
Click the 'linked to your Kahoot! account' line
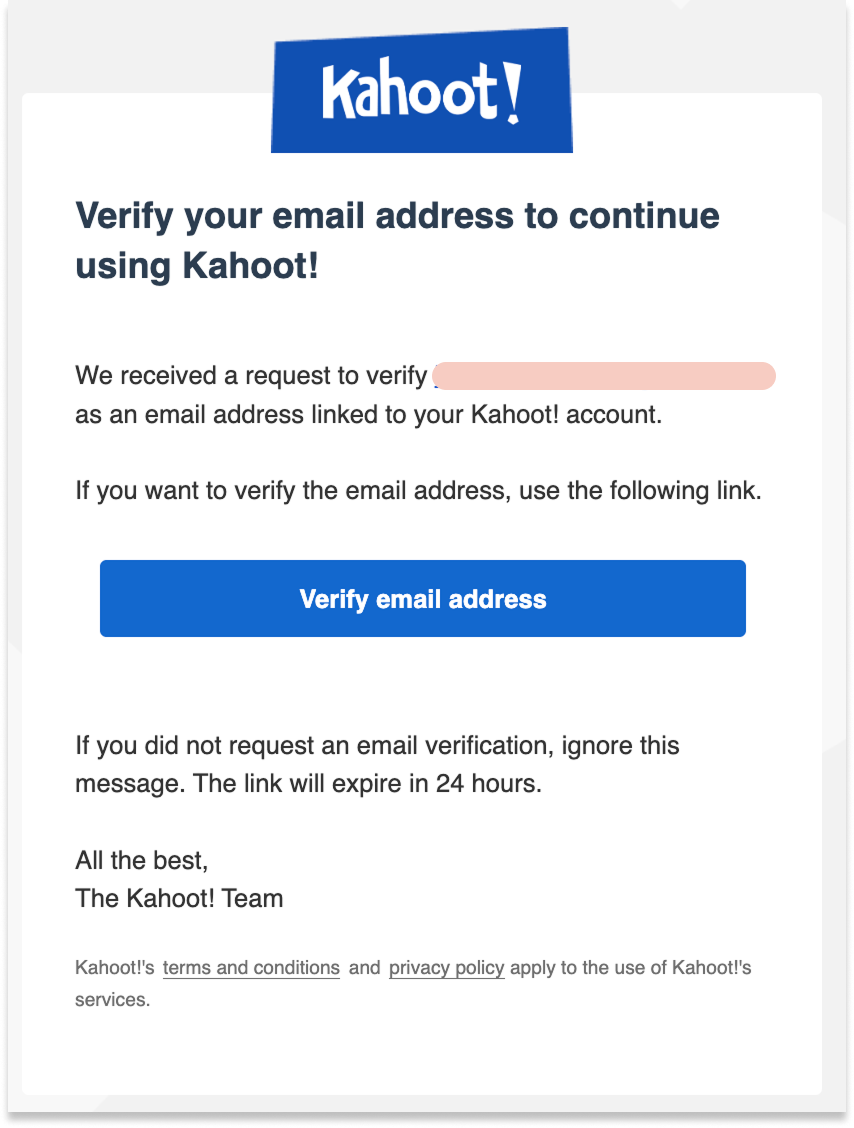[368, 414]
